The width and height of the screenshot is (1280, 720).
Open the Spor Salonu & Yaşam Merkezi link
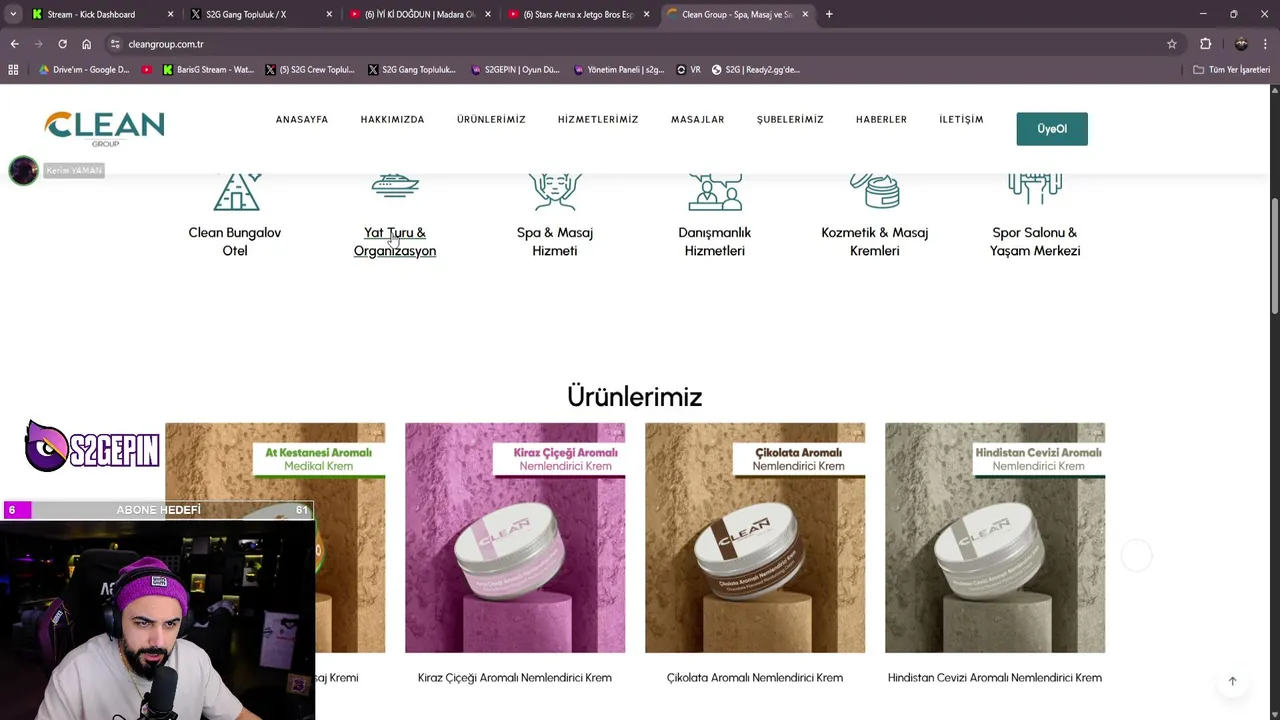[x=1035, y=241]
